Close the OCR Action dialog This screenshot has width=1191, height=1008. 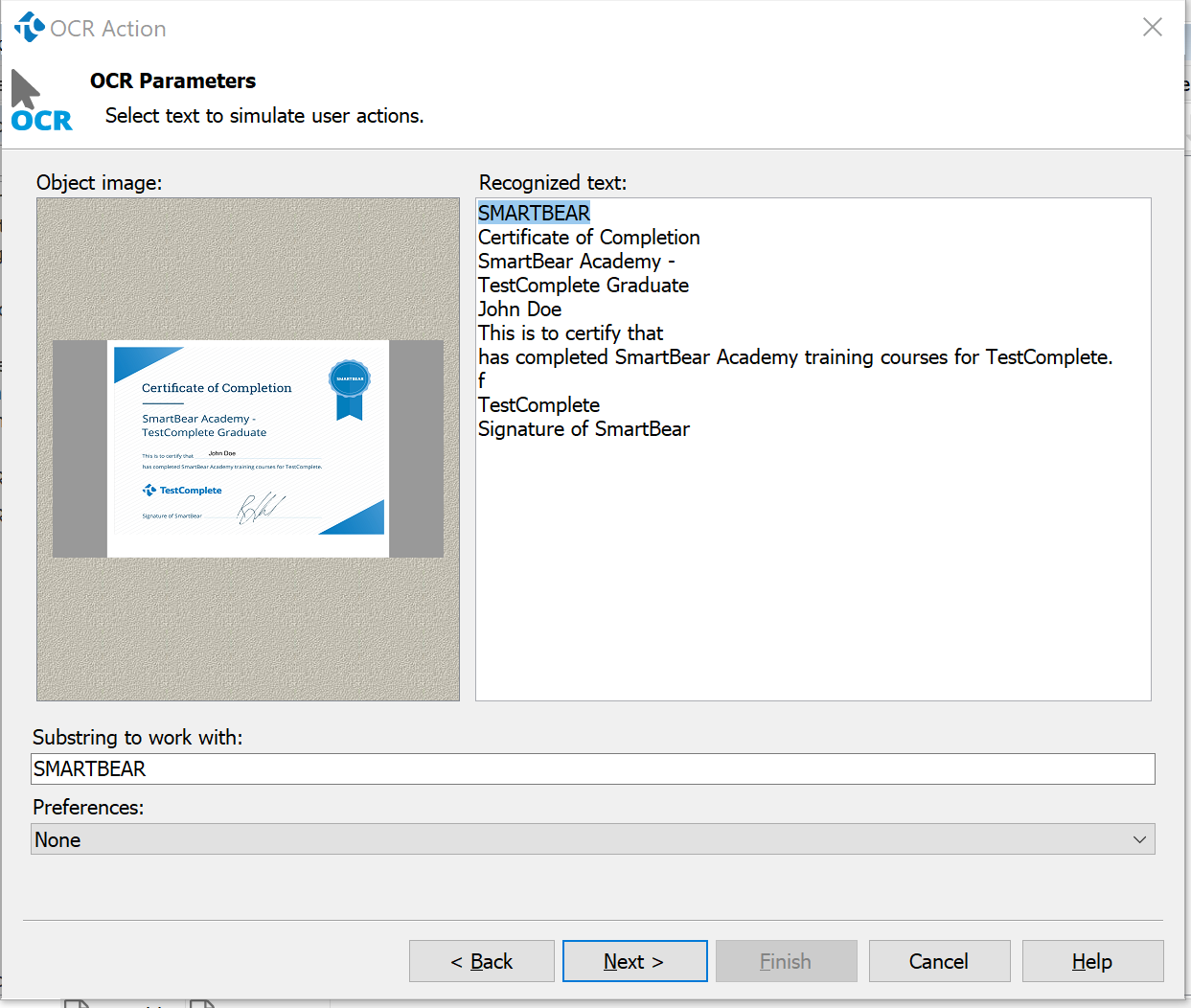click(x=1152, y=28)
